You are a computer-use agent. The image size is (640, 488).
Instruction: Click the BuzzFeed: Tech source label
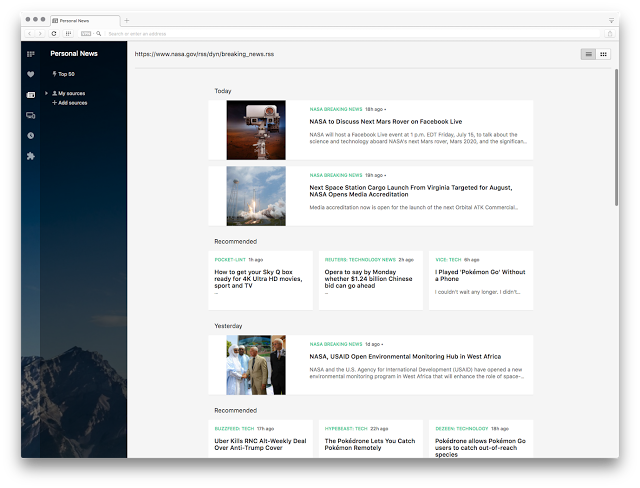(234, 428)
